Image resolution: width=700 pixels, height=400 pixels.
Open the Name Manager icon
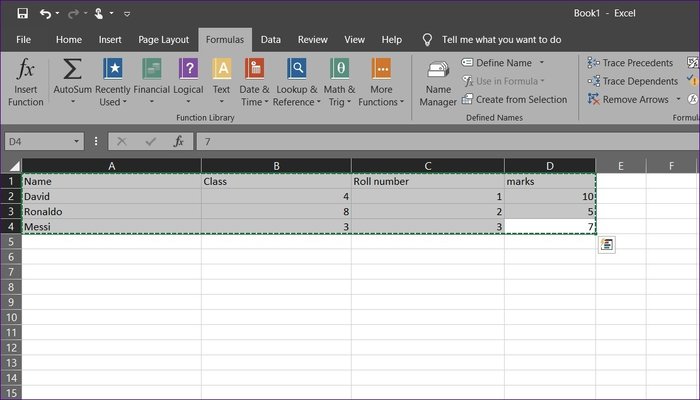point(438,70)
